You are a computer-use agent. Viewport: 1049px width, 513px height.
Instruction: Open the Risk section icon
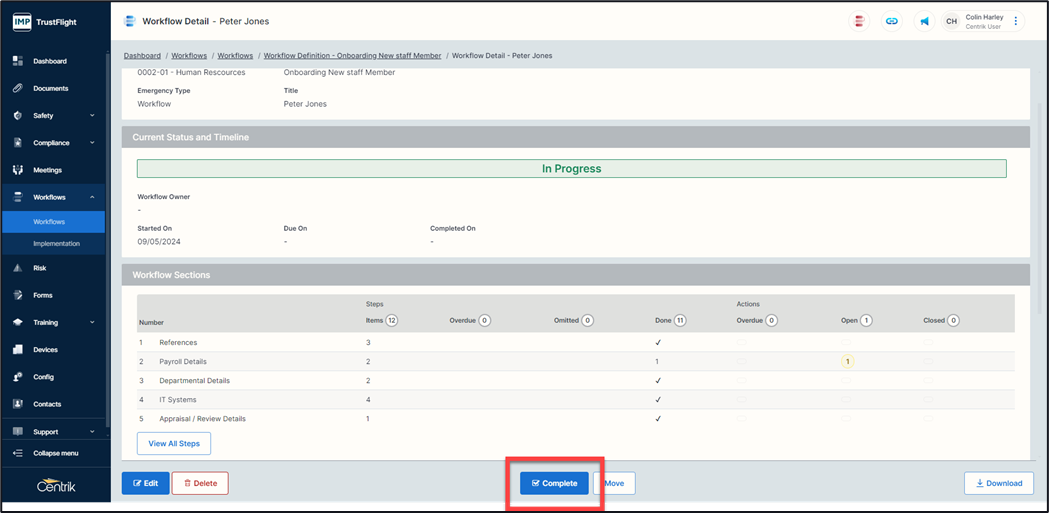pos(18,268)
